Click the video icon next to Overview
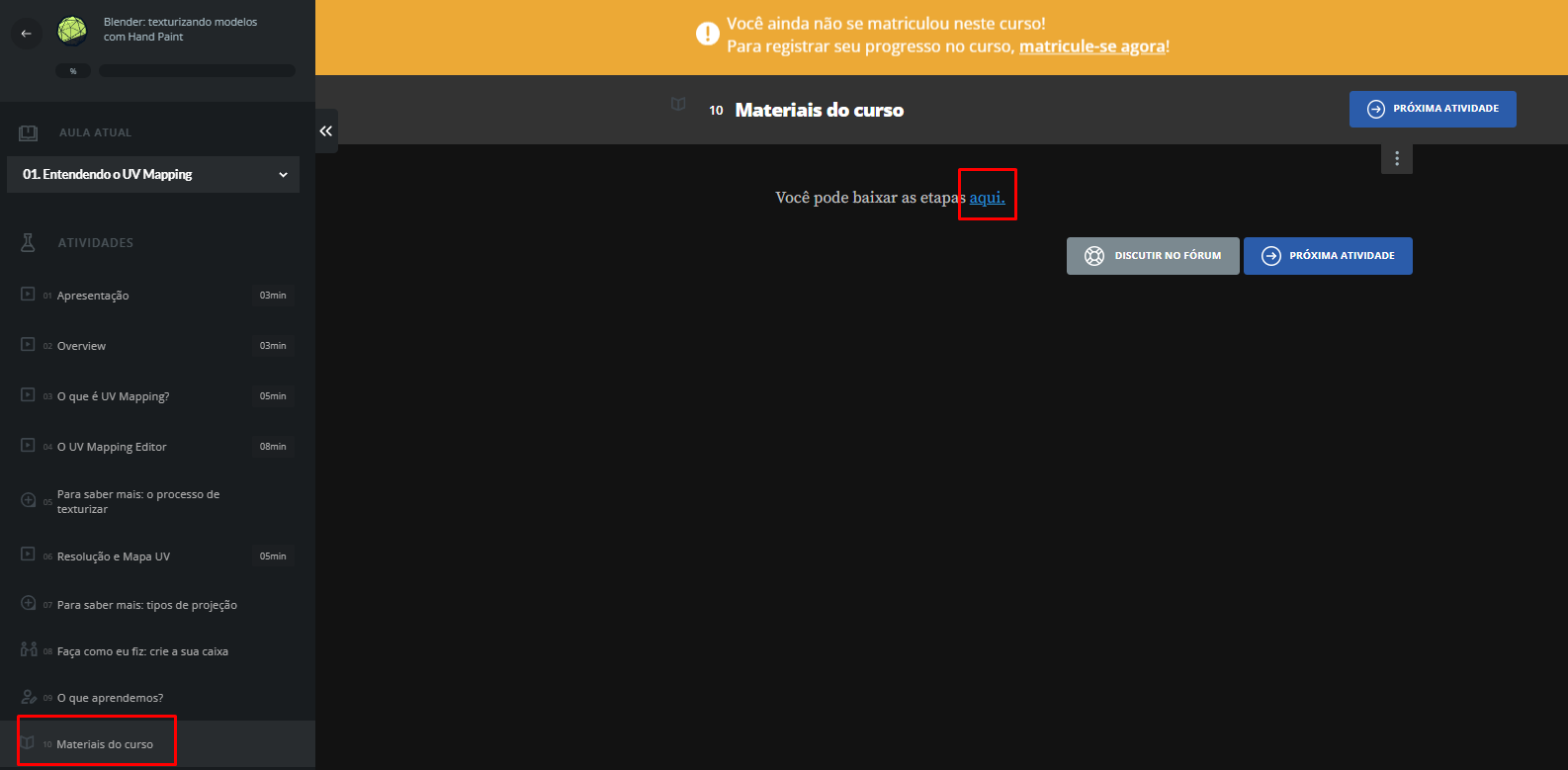 [x=28, y=344]
